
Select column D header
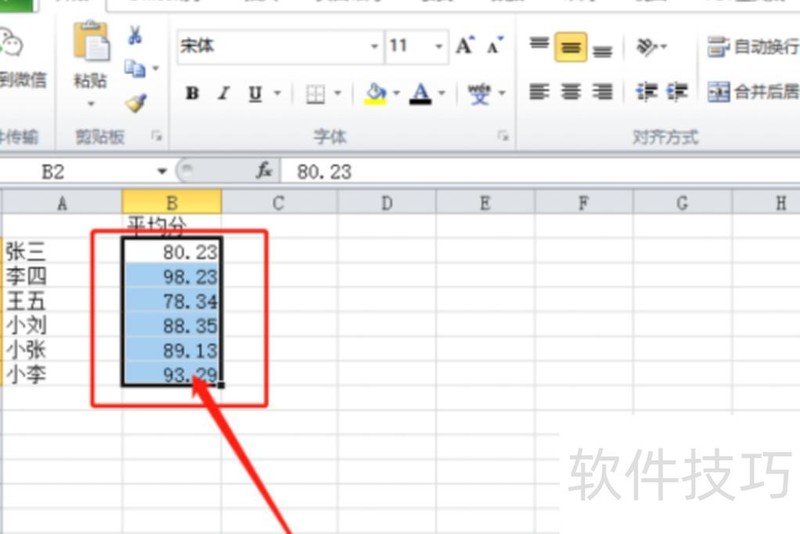(x=387, y=203)
